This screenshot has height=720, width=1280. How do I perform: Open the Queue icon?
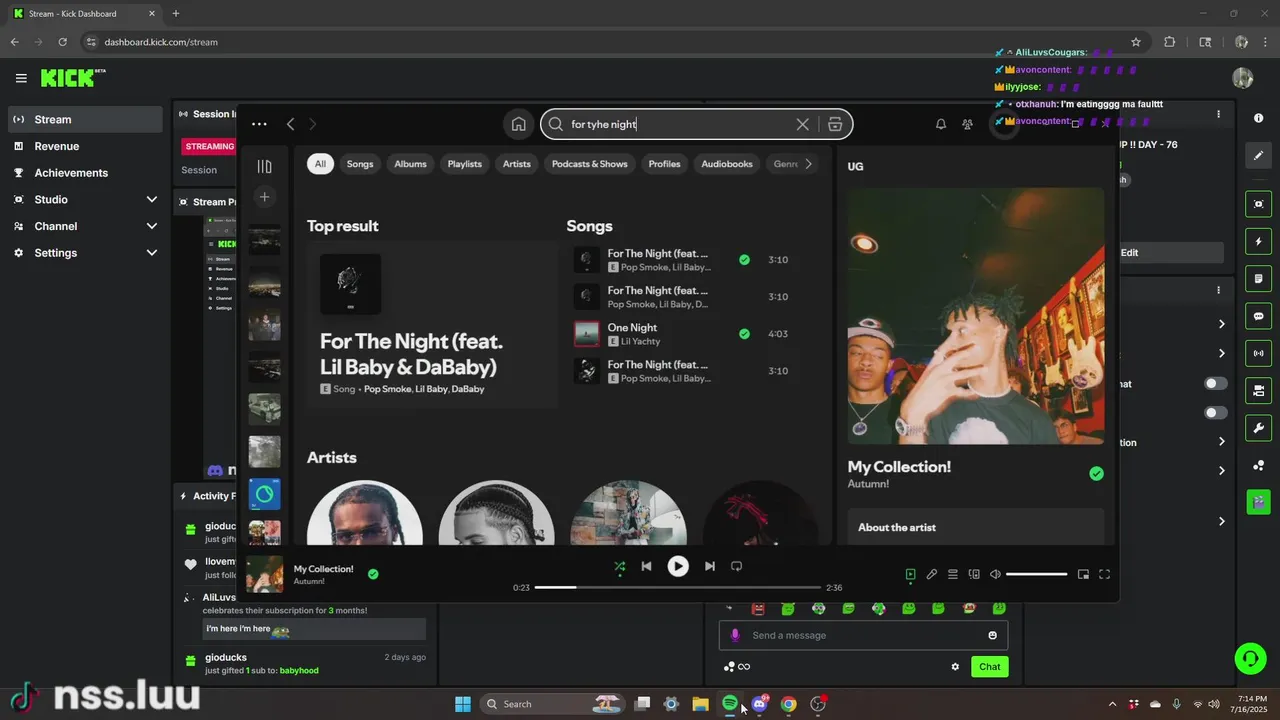pyautogui.click(x=953, y=574)
